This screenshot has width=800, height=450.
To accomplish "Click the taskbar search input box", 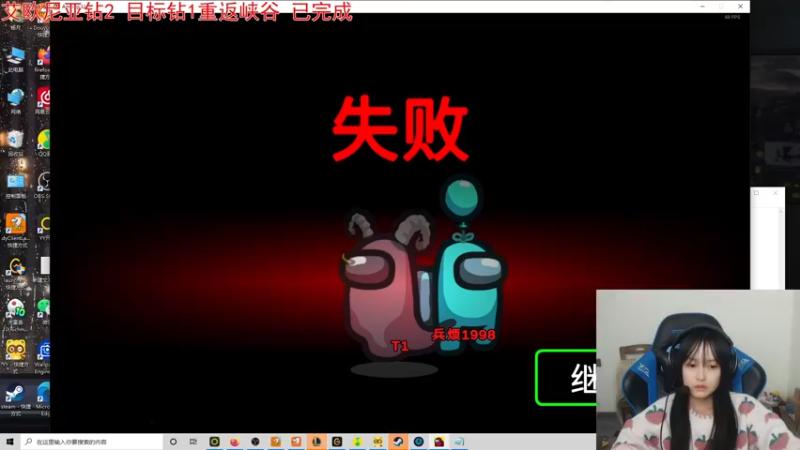I will pos(92,442).
